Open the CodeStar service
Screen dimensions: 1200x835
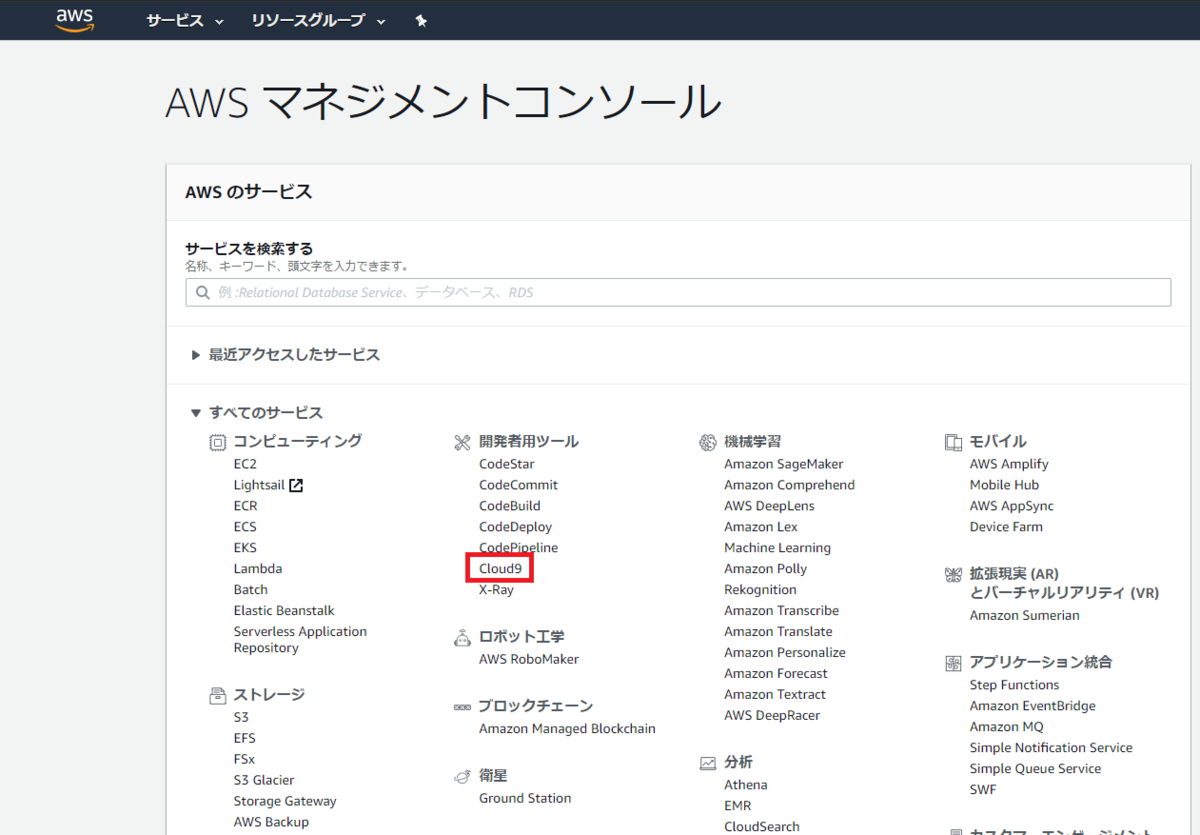click(x=507, y=464)
